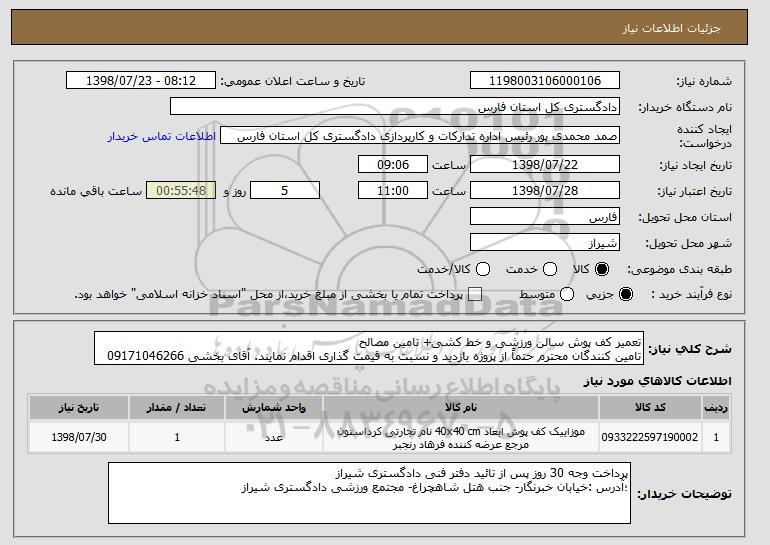
Task: Click the creation time field 09:06
Action: pyautogui.click(x=393, y=164)
